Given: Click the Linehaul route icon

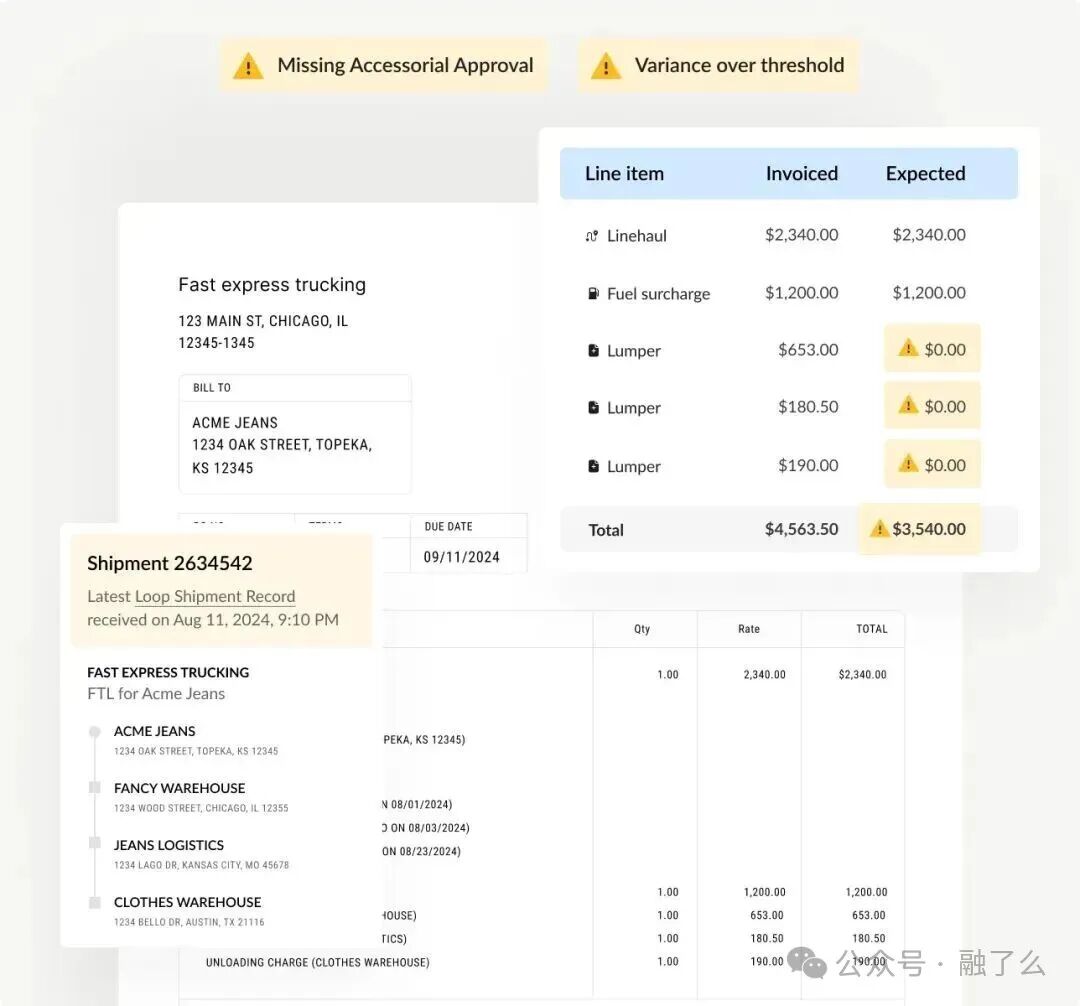Looking at the screenshot, I should (591, 237).
